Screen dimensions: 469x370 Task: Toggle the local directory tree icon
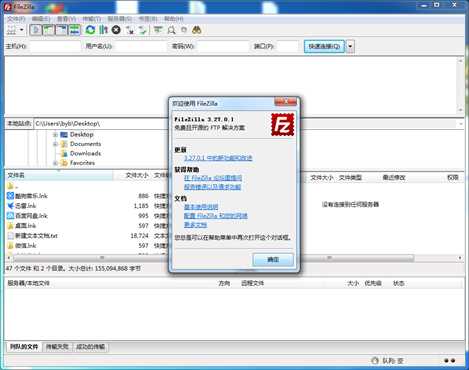(x=48, y=30)
